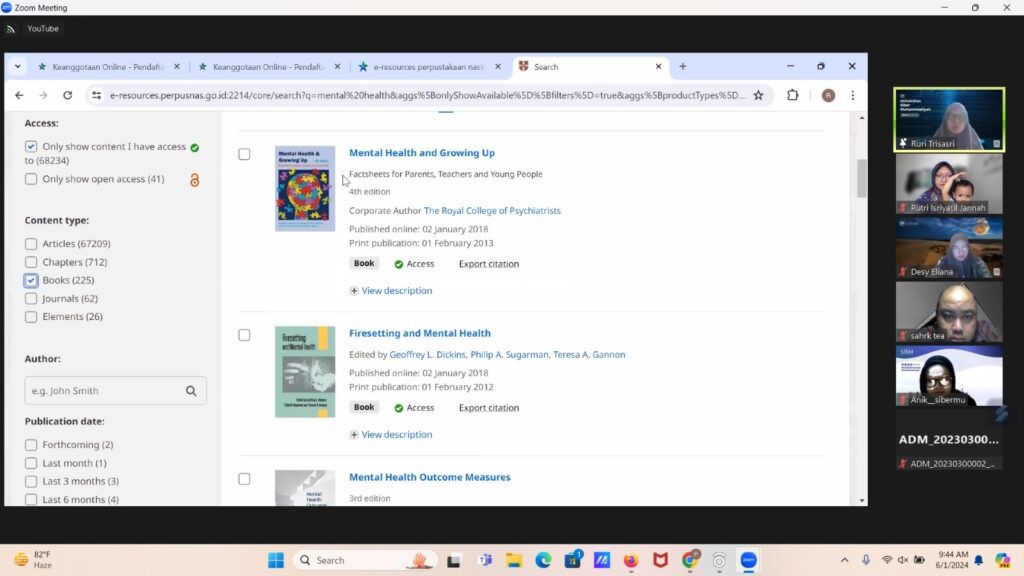Uncheck the Books content type filter
Screen dimensions: 1024x576
pos(31,281)
